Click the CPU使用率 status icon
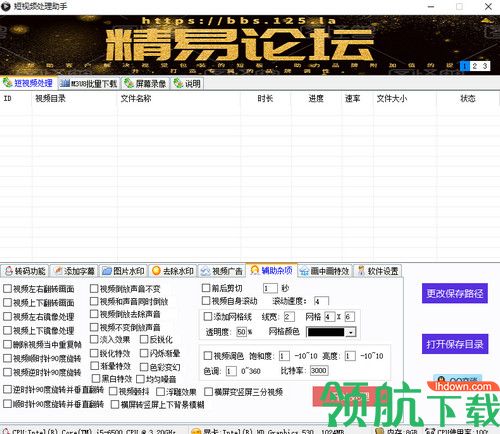This screenshot has width=500, height=434. click(x=430, y=431)
